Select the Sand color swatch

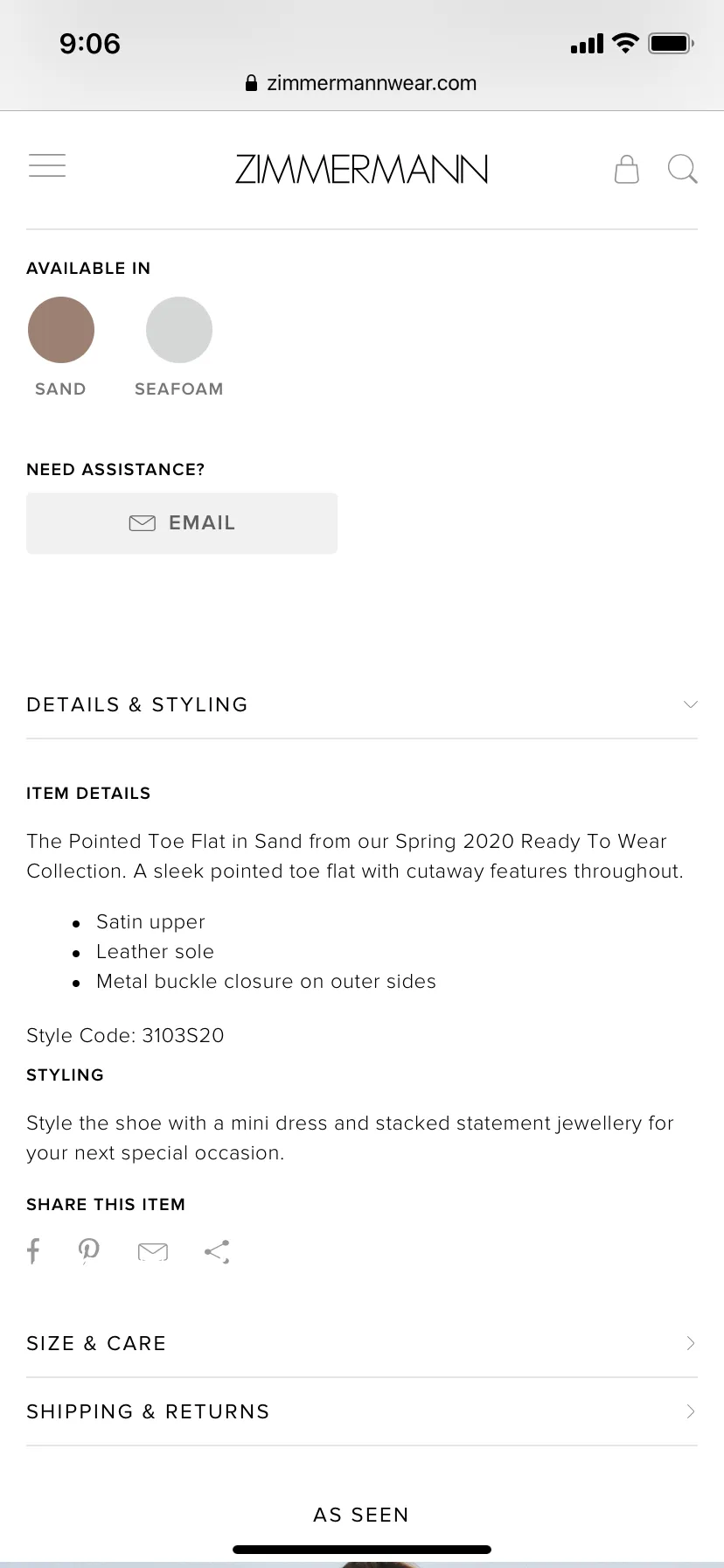(61, 330)
